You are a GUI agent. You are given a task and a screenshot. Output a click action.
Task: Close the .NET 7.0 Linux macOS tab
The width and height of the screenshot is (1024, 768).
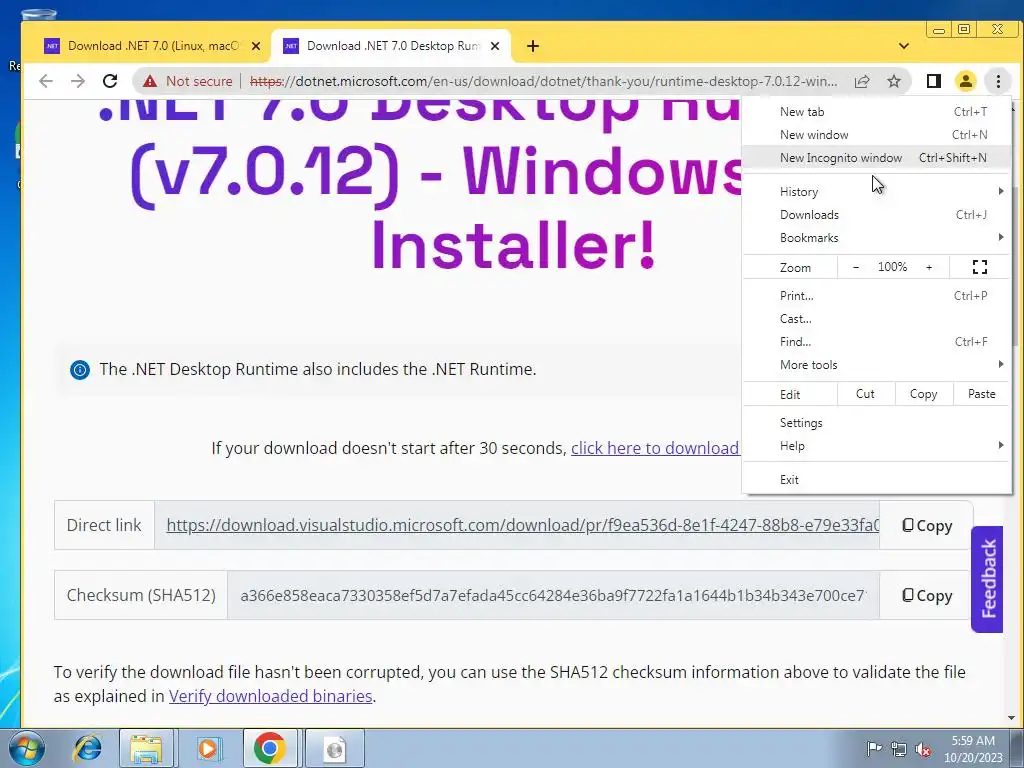click(x=256, y=46)
